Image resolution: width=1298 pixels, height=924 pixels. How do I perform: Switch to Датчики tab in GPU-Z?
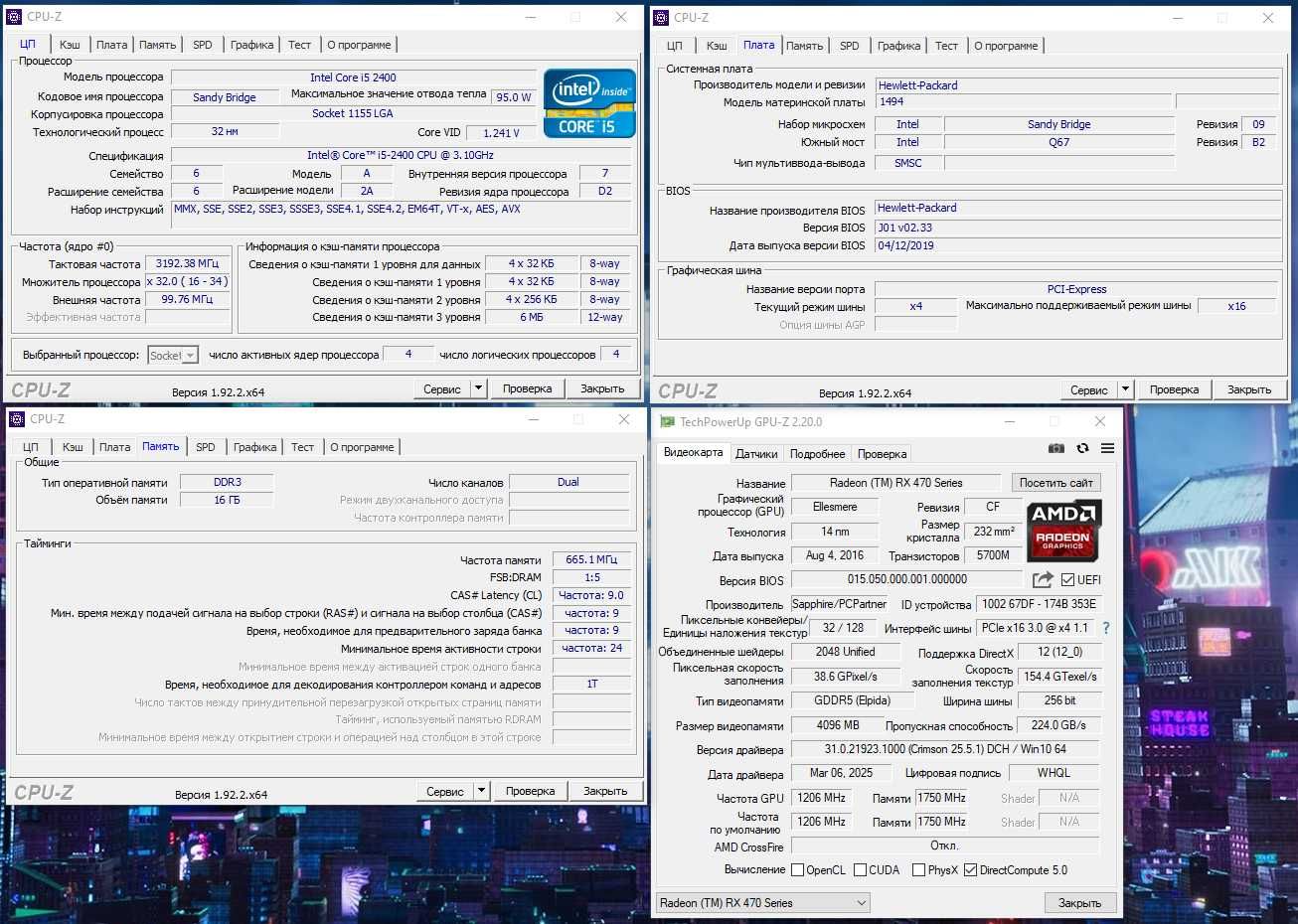point(756,454)
